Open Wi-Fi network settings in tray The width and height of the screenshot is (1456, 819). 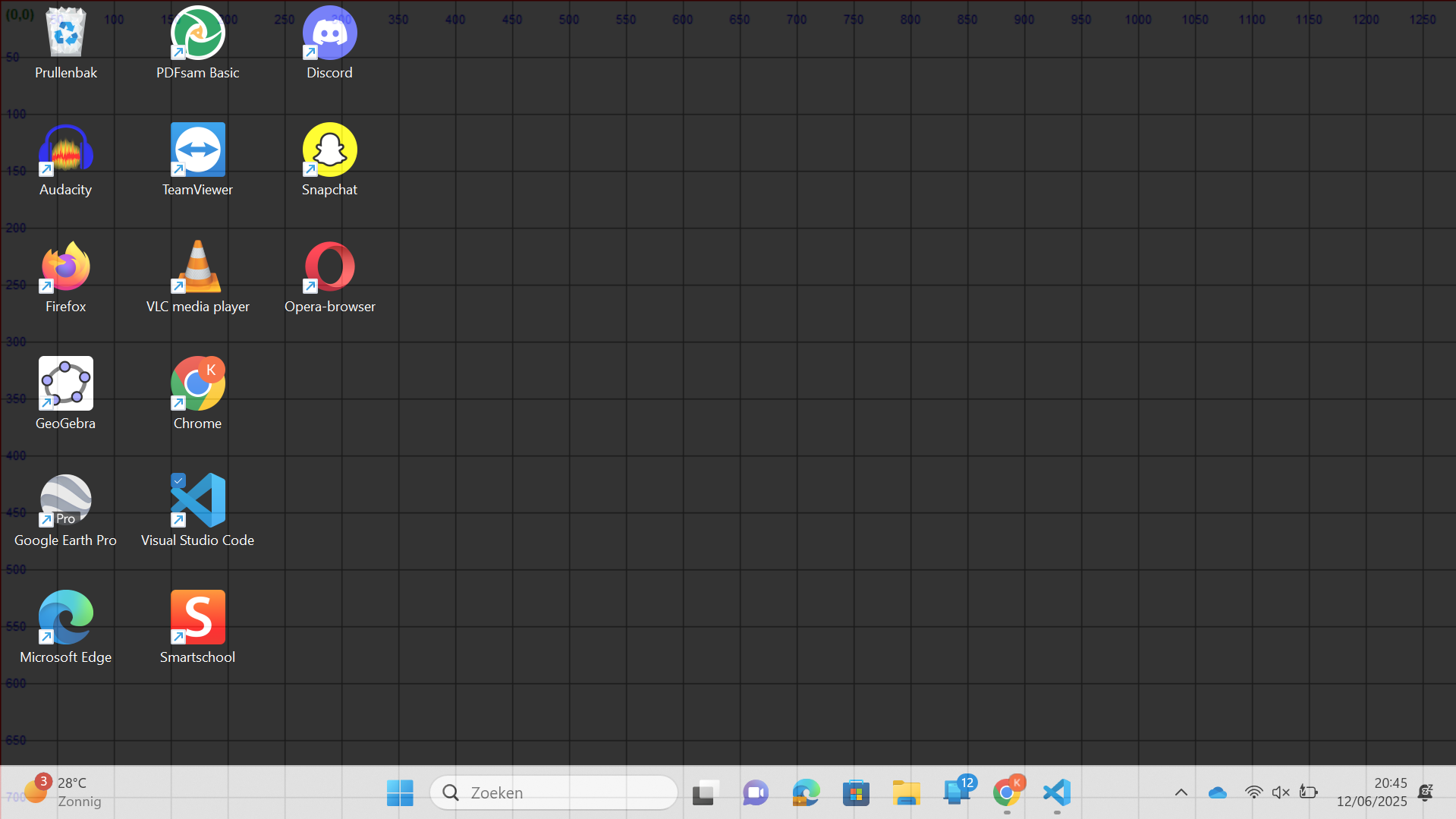coord(1254,793)
